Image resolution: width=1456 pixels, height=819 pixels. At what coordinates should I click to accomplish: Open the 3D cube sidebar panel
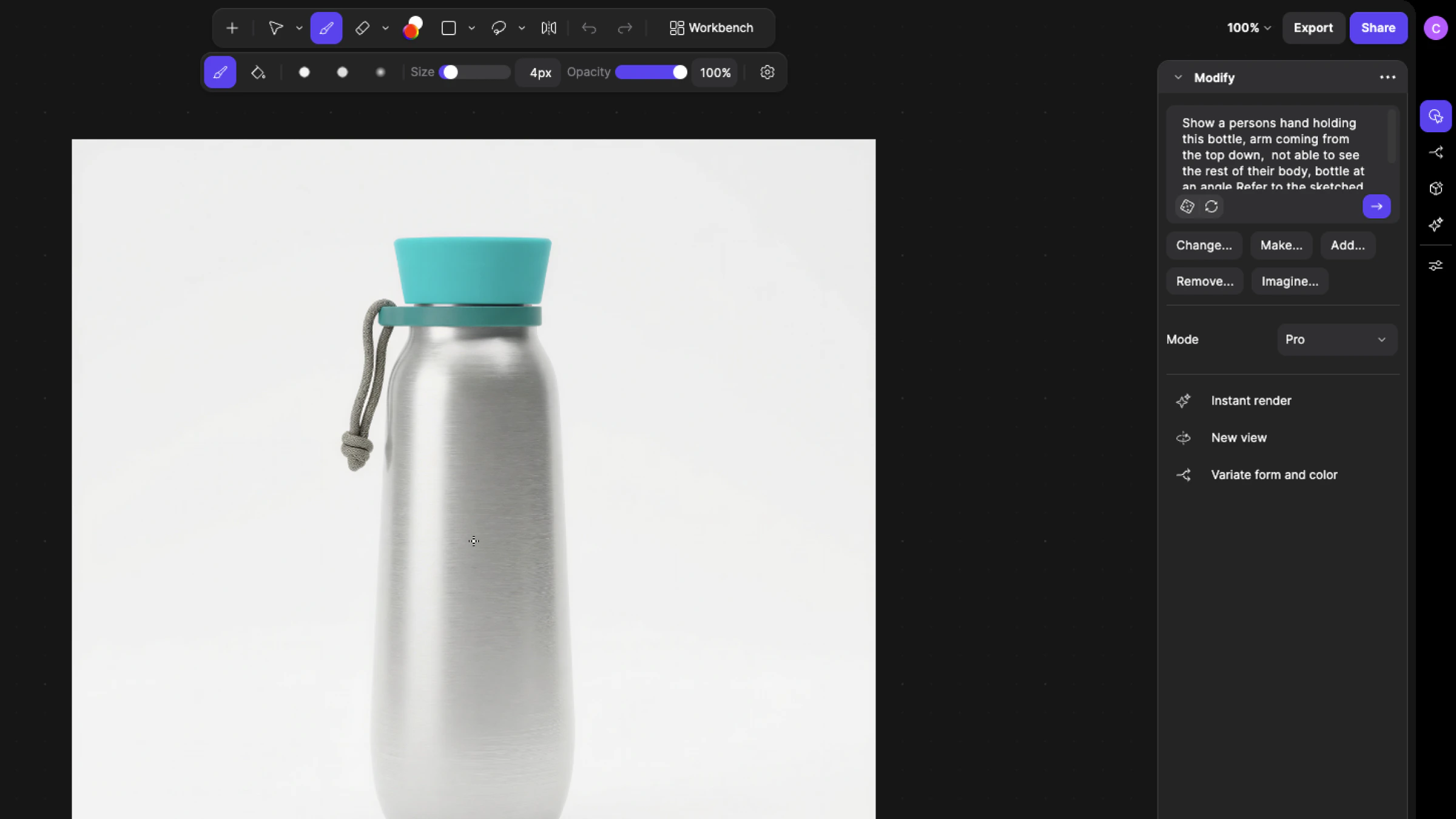coord(1435,189)
